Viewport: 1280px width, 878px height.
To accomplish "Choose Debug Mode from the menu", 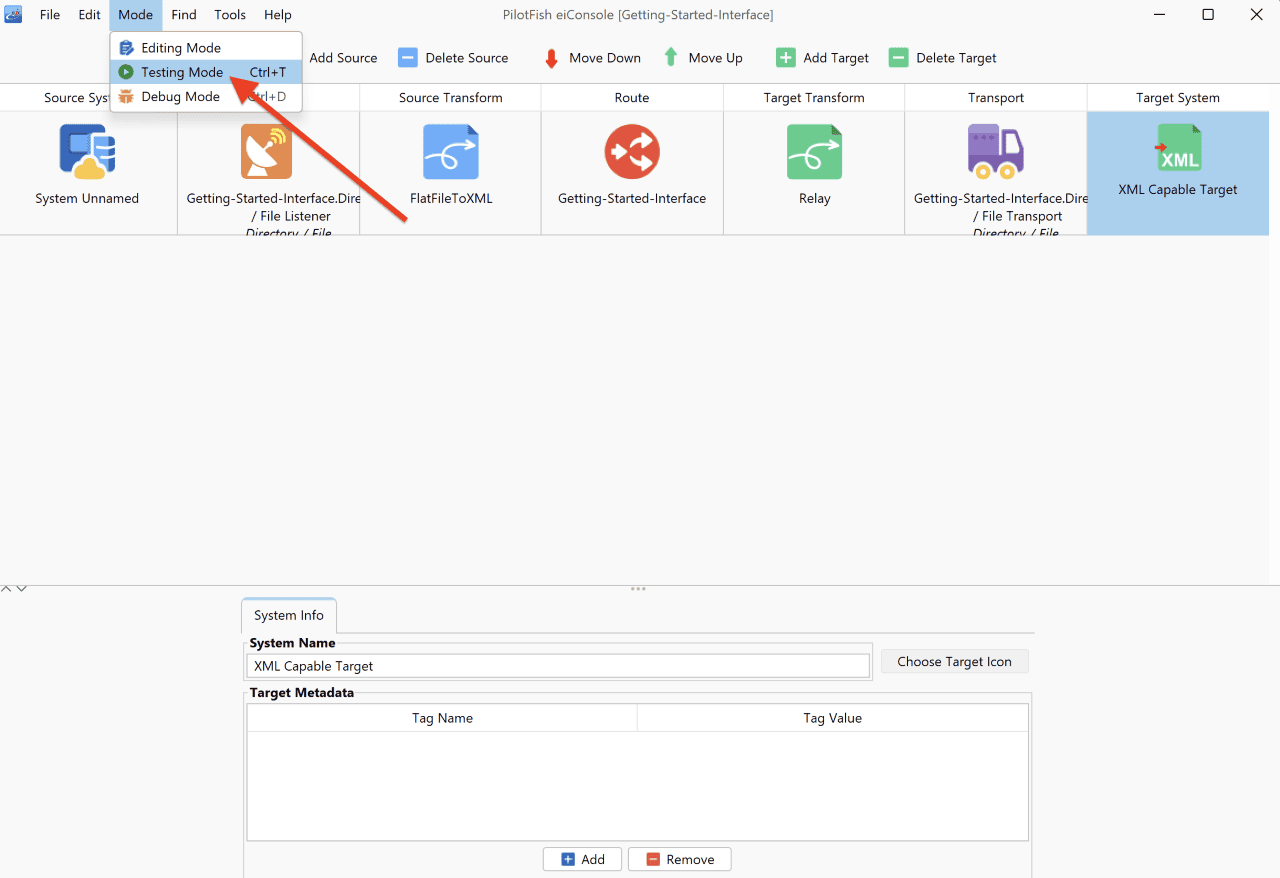I will pyautogui.click(x=206, y=97).
